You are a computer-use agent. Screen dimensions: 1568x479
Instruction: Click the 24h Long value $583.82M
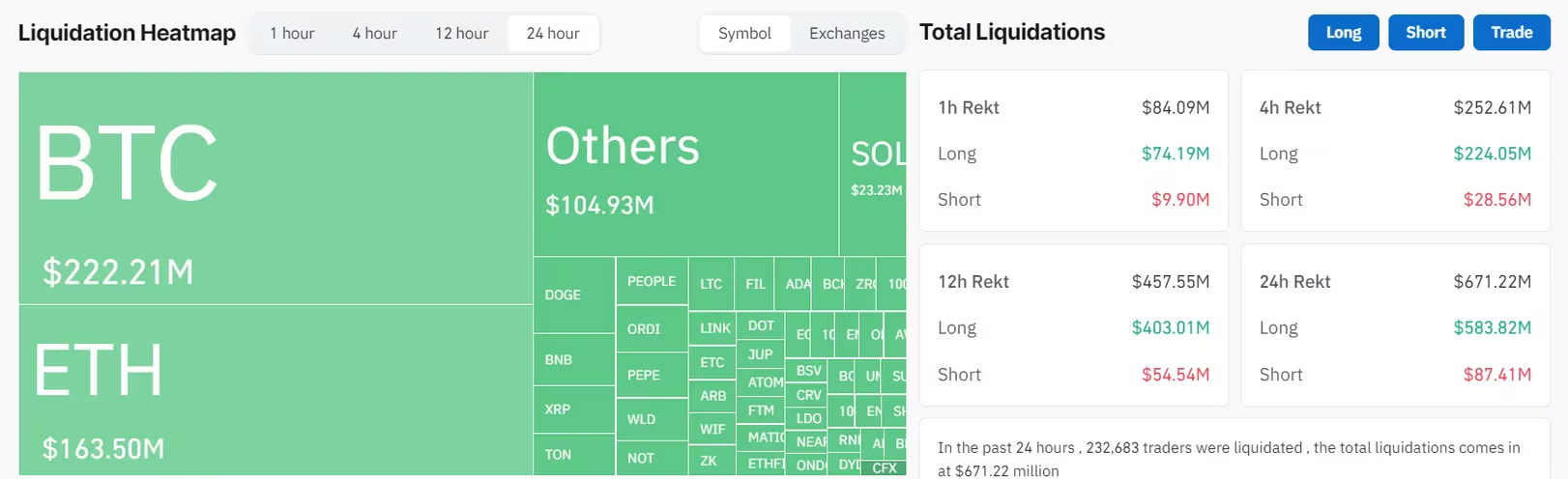click(x=1493, y=328)
